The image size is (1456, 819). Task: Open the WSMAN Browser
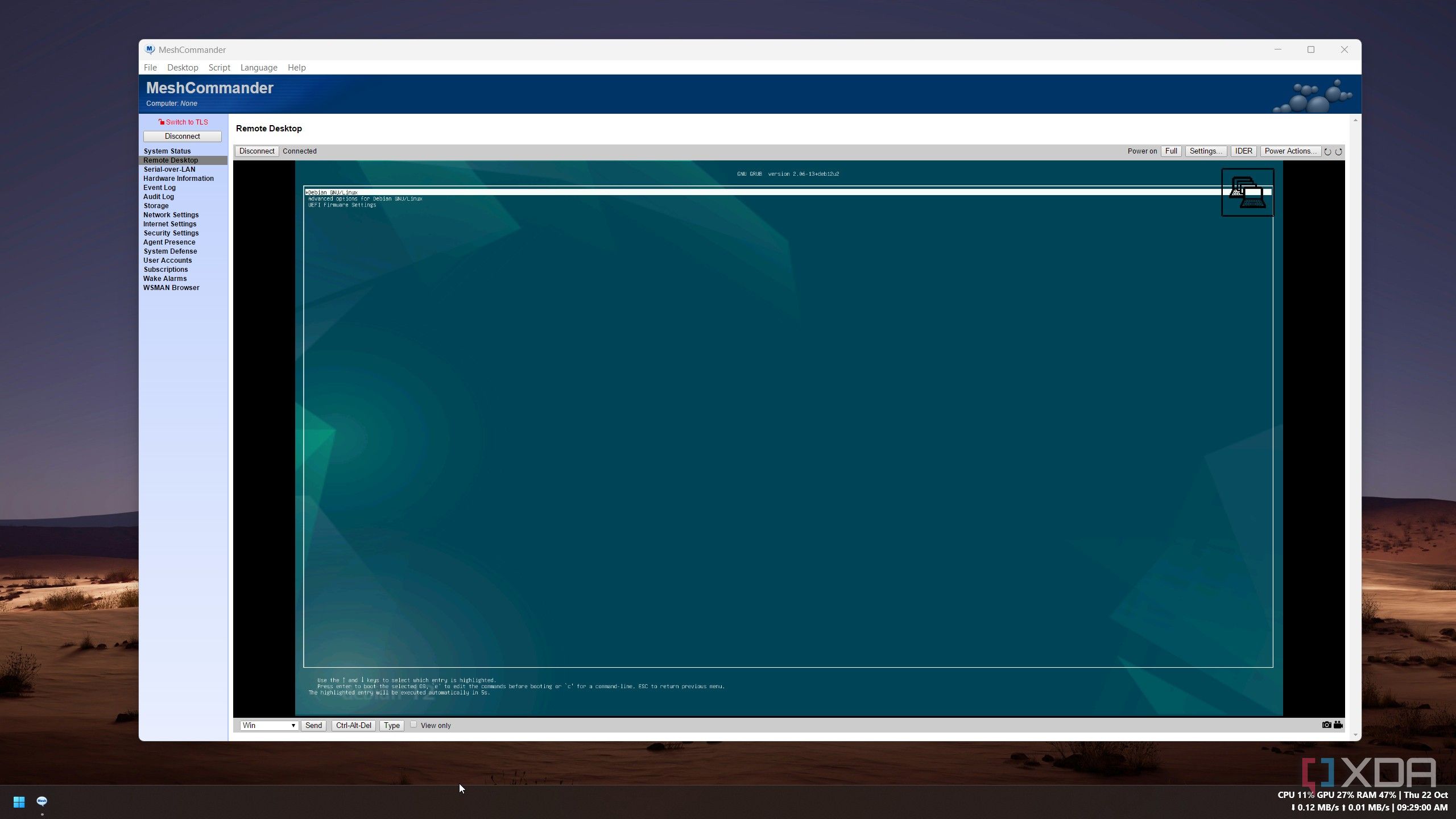click(x=171, y=288)
